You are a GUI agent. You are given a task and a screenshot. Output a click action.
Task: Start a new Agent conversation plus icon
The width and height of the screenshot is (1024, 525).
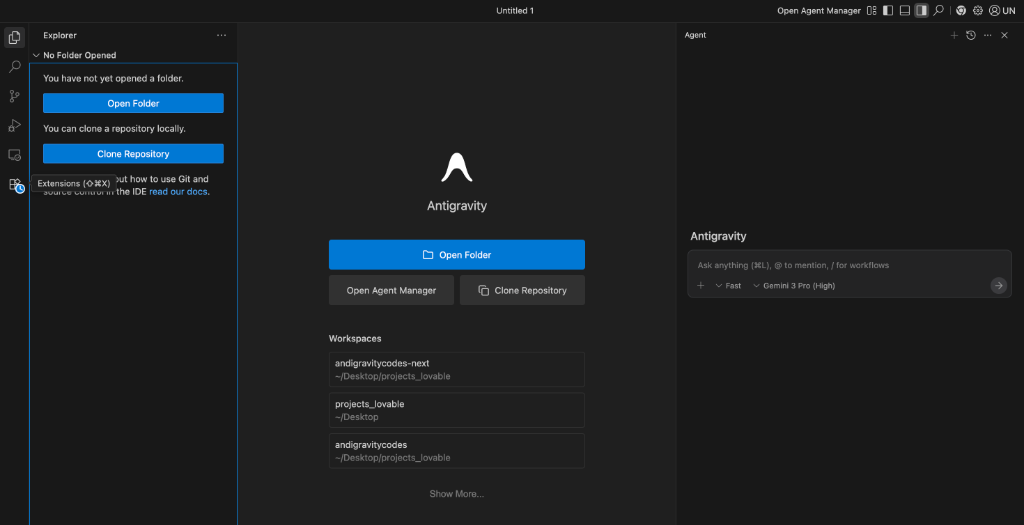[x=954, y=35]
